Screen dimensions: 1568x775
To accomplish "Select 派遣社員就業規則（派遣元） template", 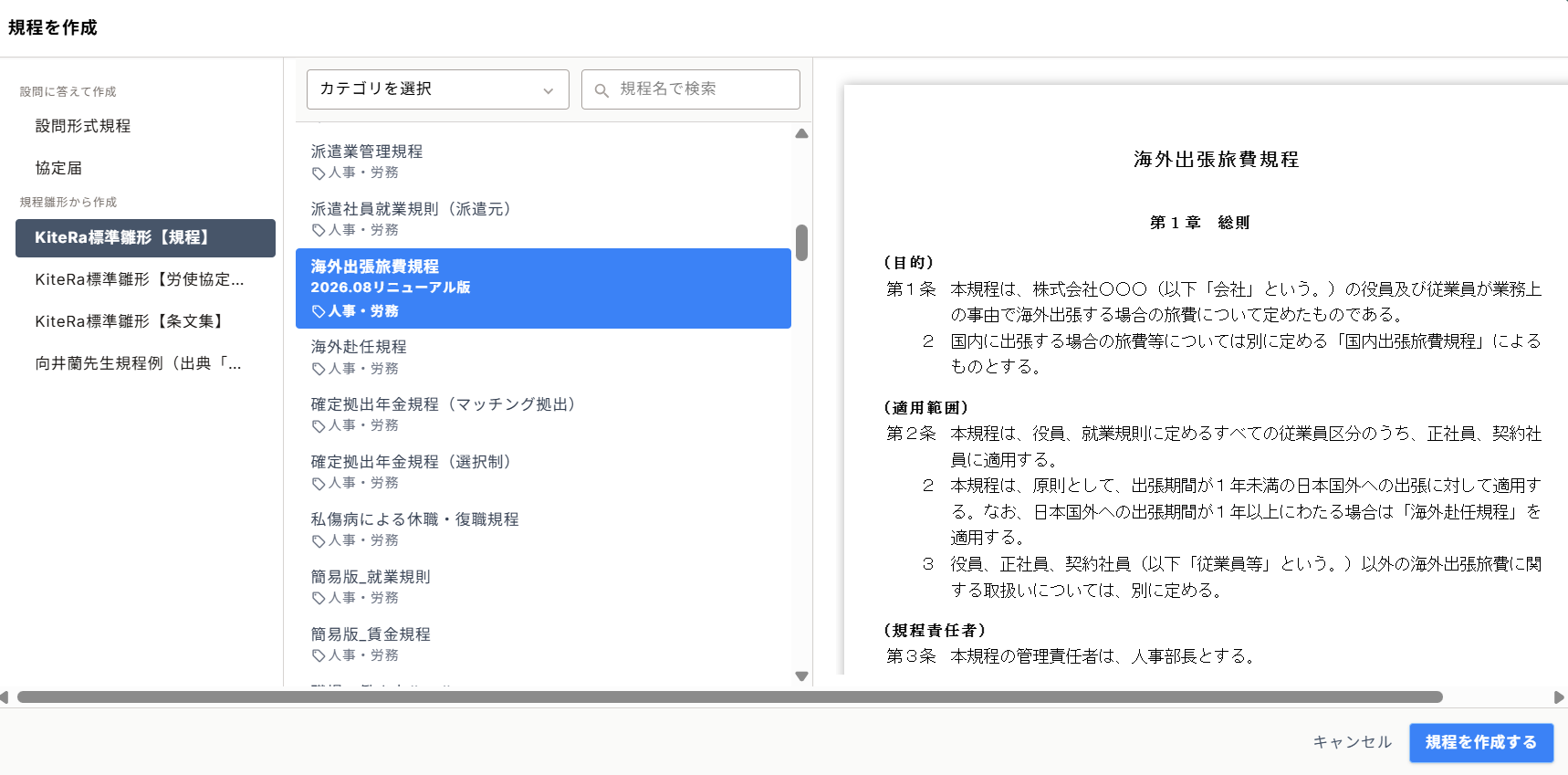I will (543, 219).
